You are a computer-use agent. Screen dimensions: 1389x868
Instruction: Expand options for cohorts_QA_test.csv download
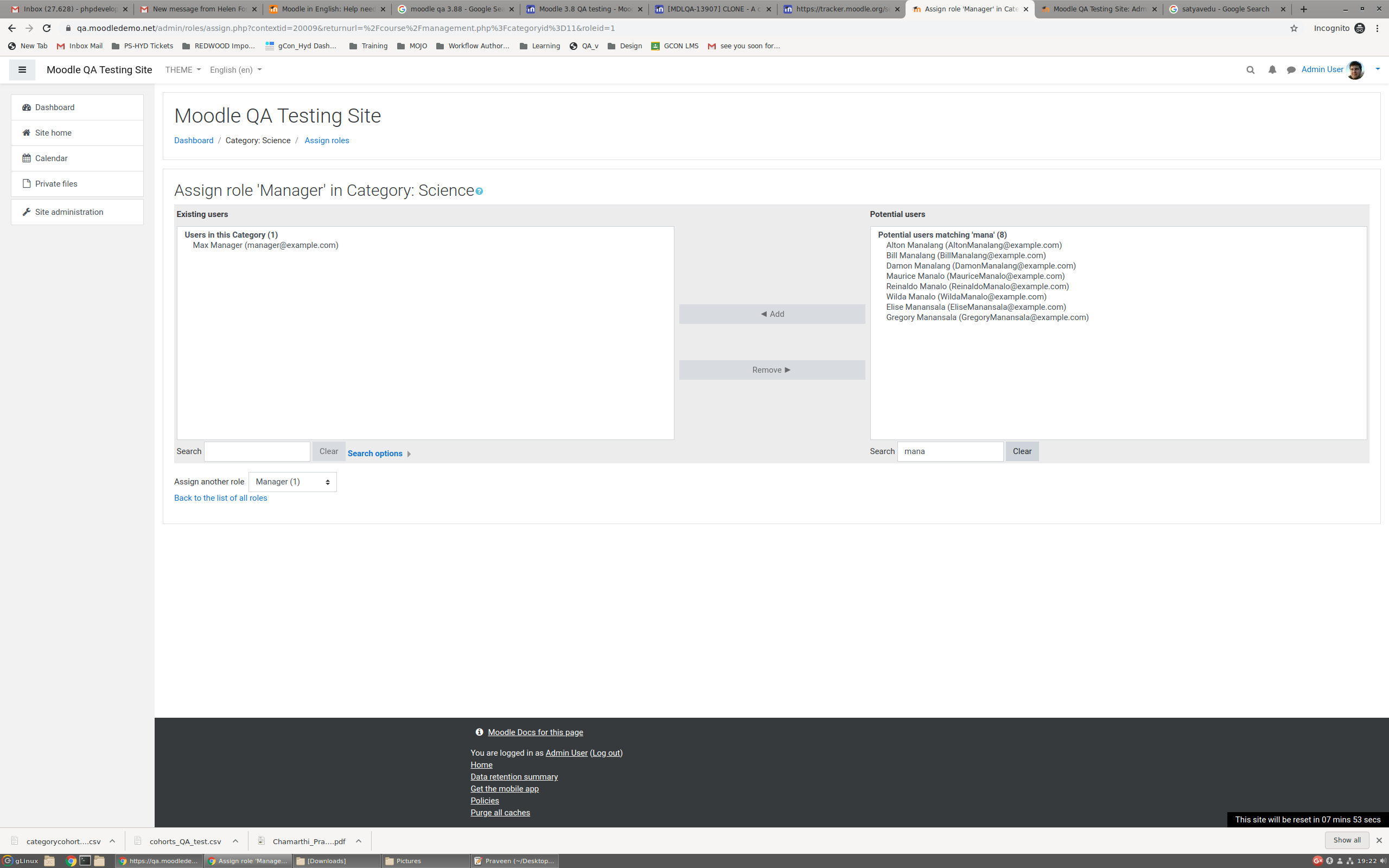(235, 841)
